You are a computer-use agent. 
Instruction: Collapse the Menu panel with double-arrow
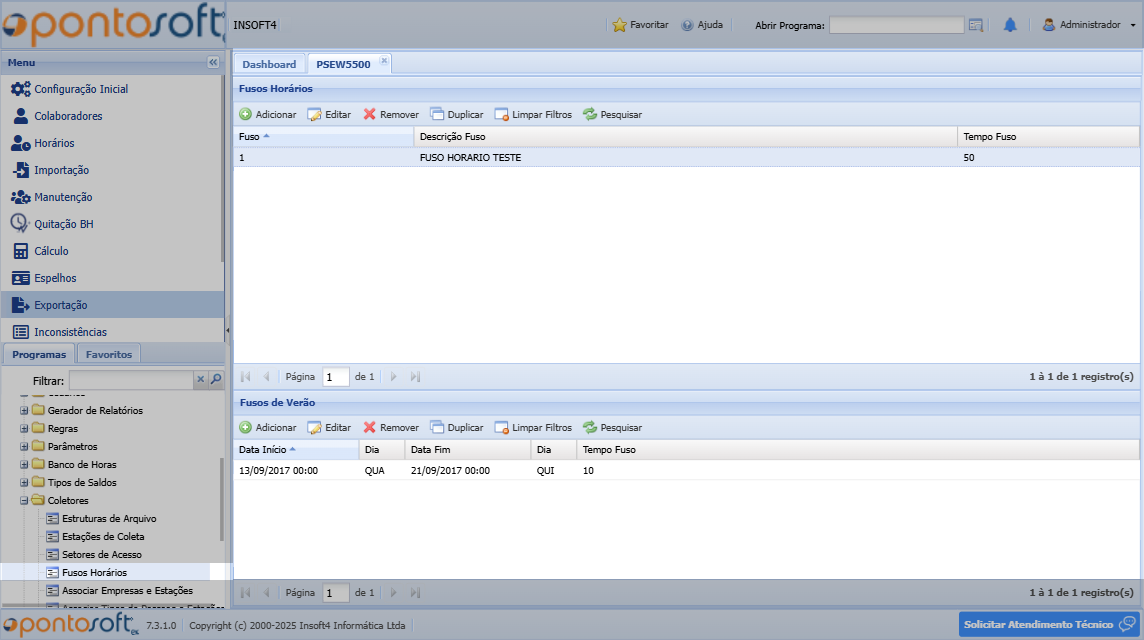click(213, 62)
